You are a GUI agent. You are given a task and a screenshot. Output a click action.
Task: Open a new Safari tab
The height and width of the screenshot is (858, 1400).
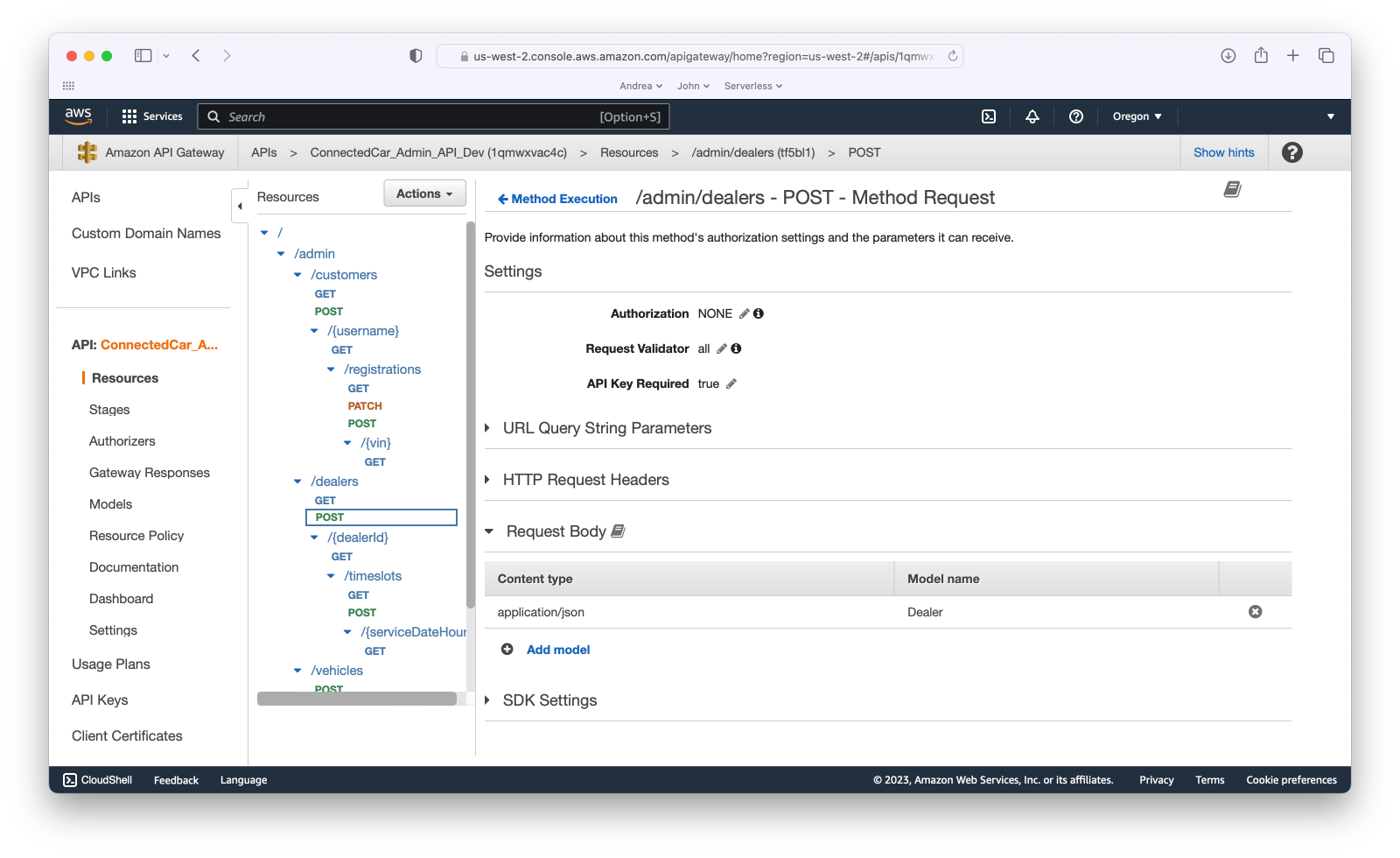[1293, 56]
